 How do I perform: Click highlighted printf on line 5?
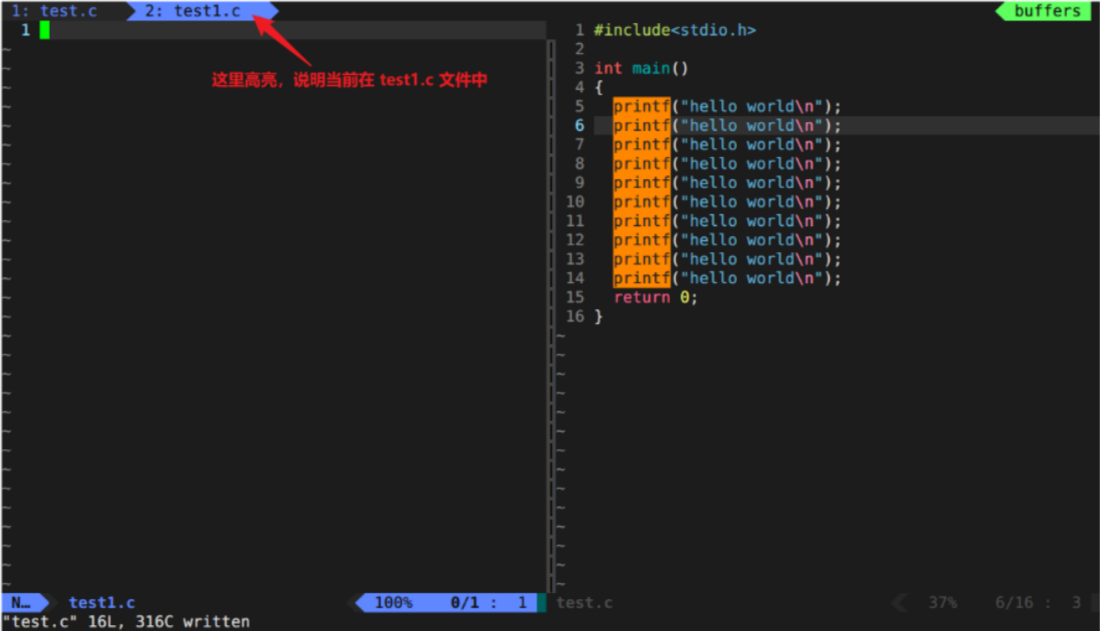click(x=641, y=106)
